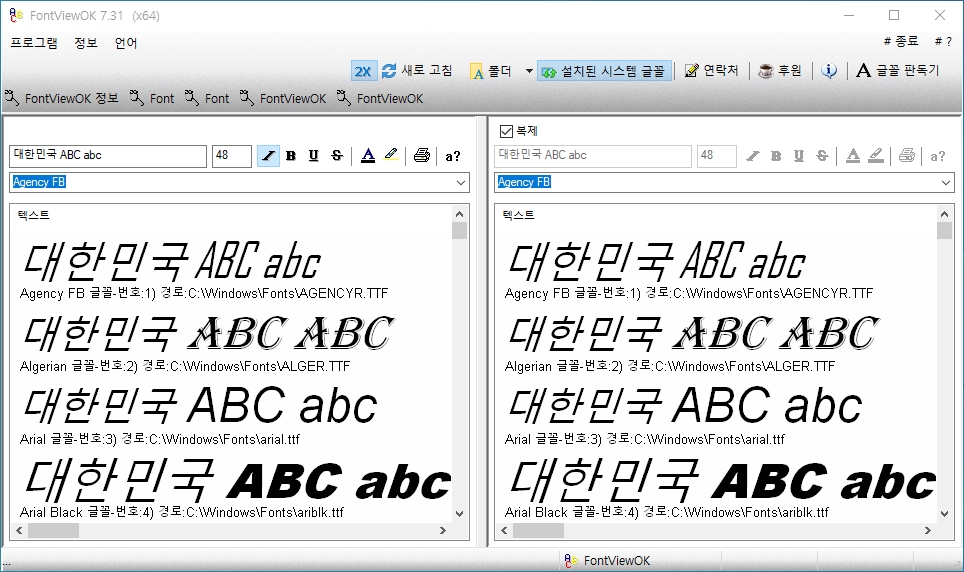Click the left preview text input field
The height and width of the screenshot is (572, 964).
[x=108, y=156]
